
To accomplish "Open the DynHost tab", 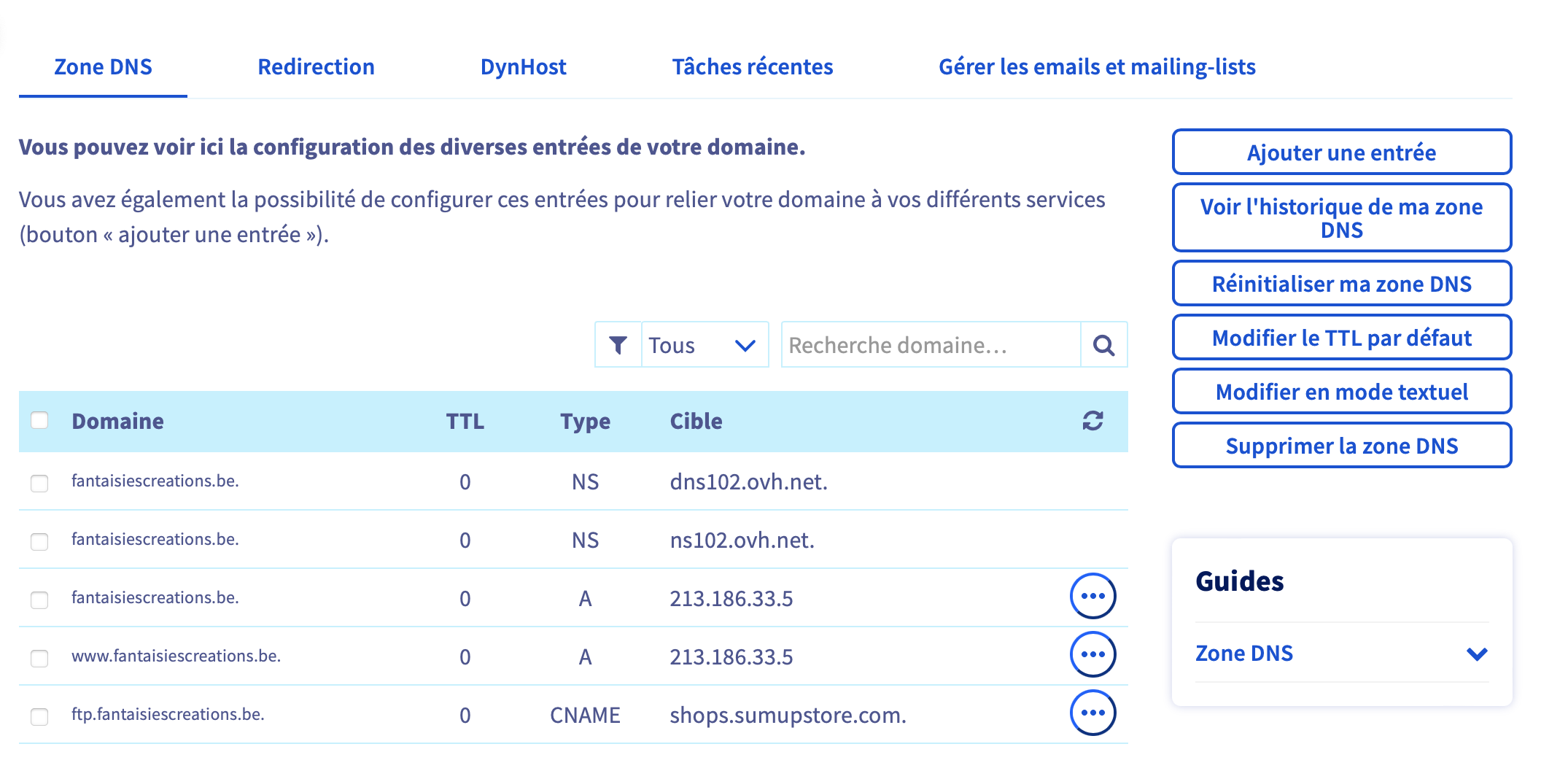I will (523, 67).
